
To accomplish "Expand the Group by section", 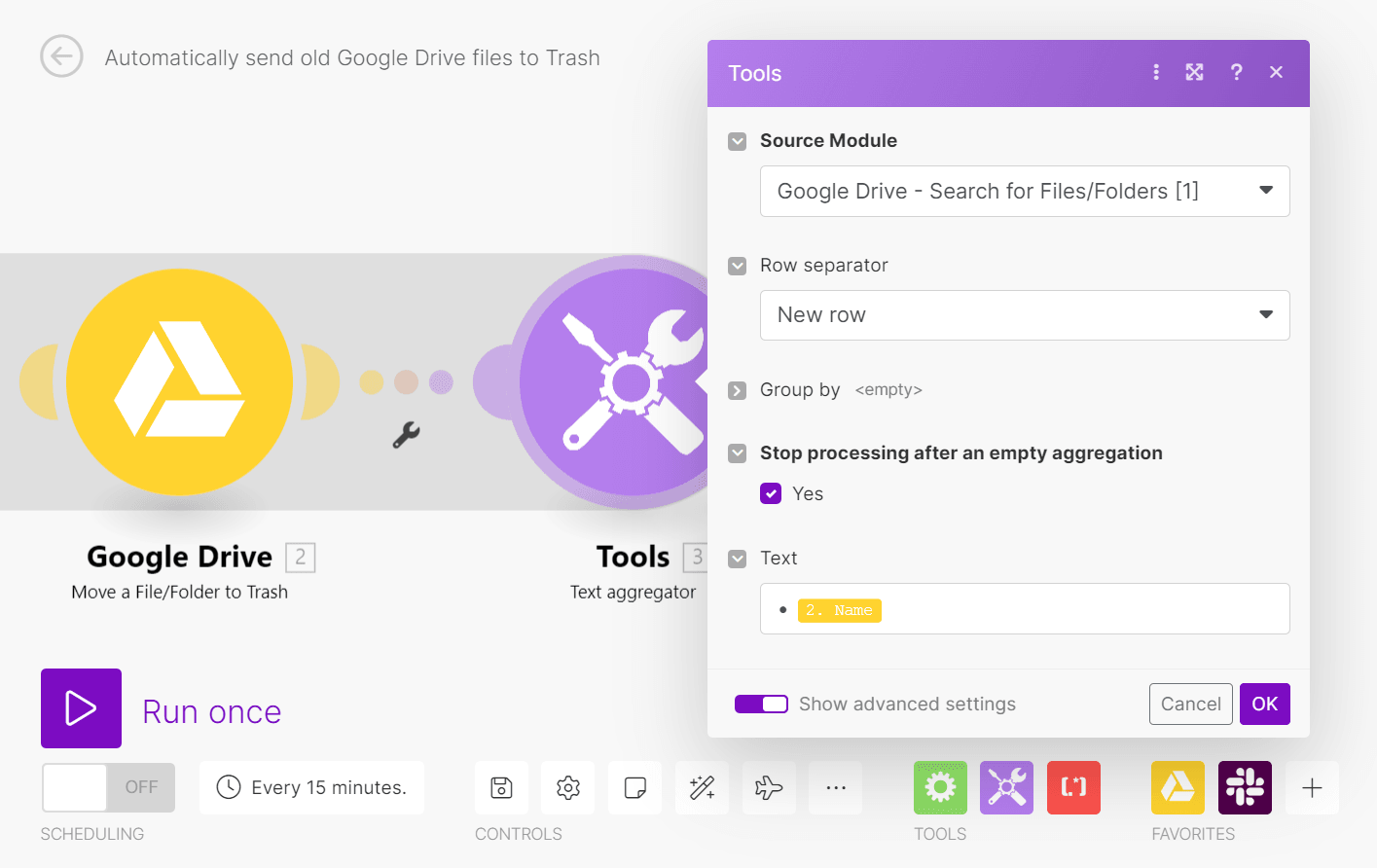I will tap(737, 389).
